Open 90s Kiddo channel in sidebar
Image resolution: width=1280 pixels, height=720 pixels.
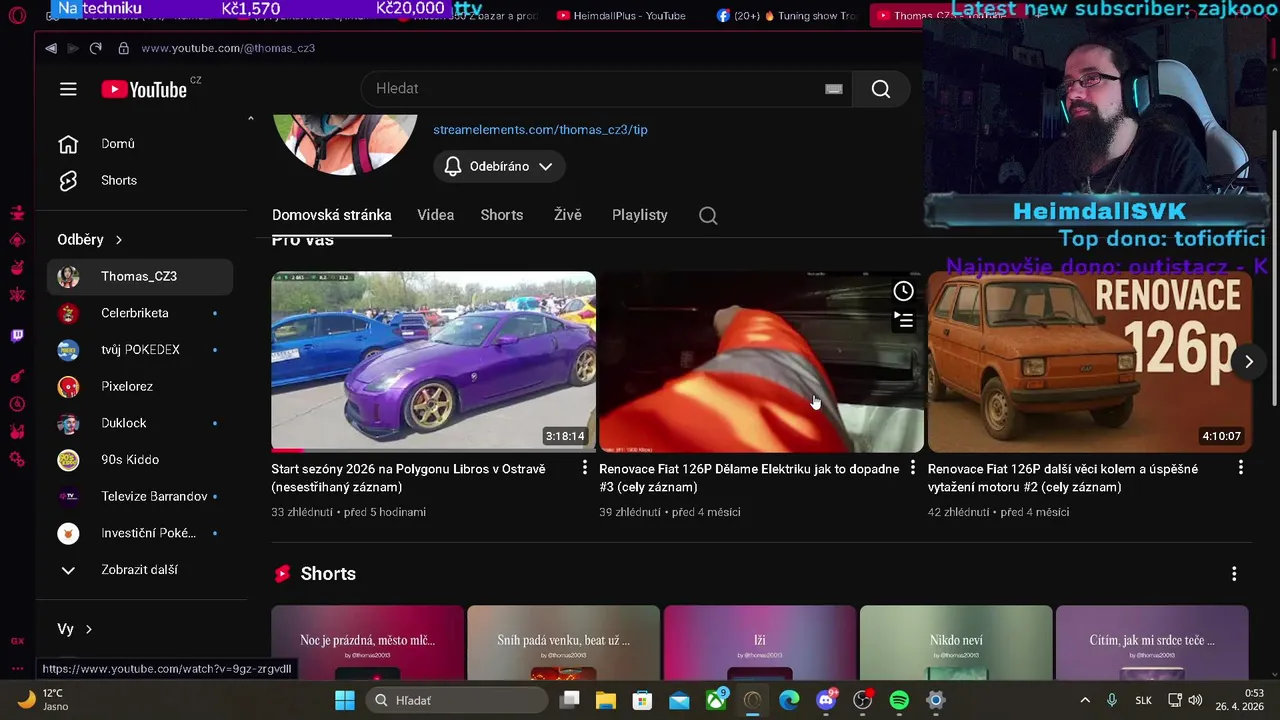pyautogui.click(x=141, y=460)
